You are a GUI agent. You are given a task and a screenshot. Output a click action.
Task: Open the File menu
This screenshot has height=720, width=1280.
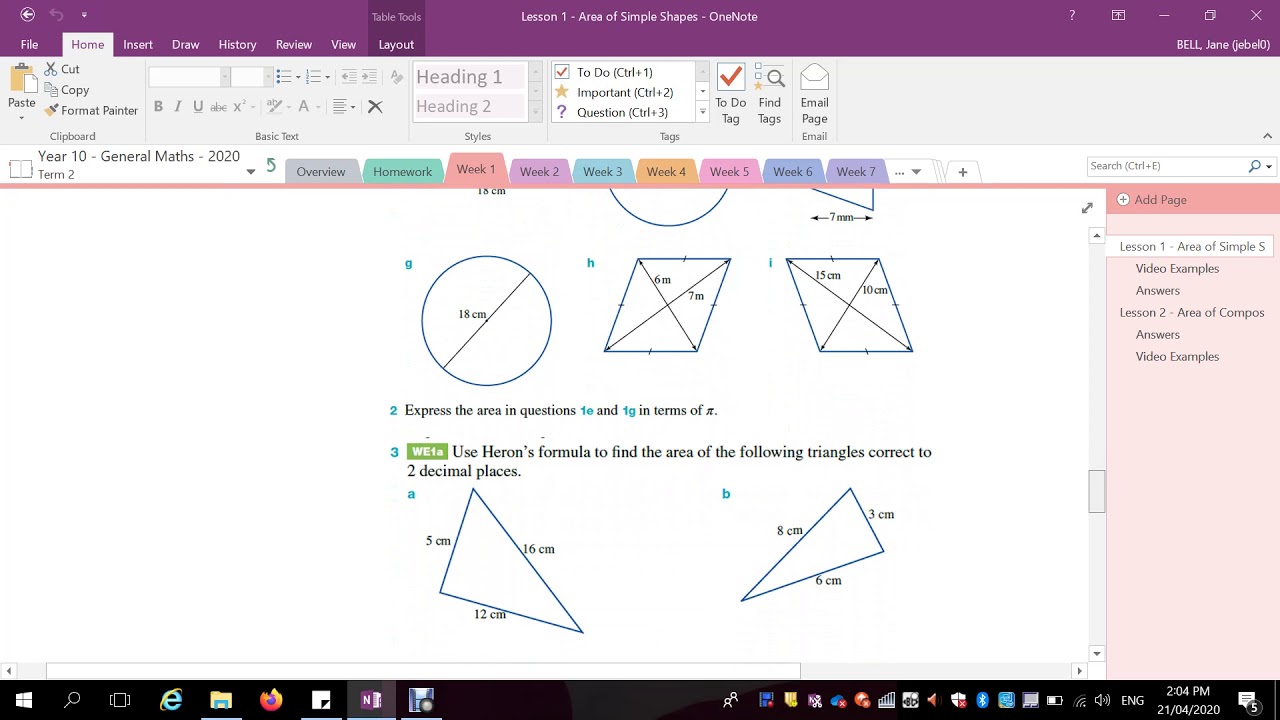pyautogui.click(x=30, y=44)
